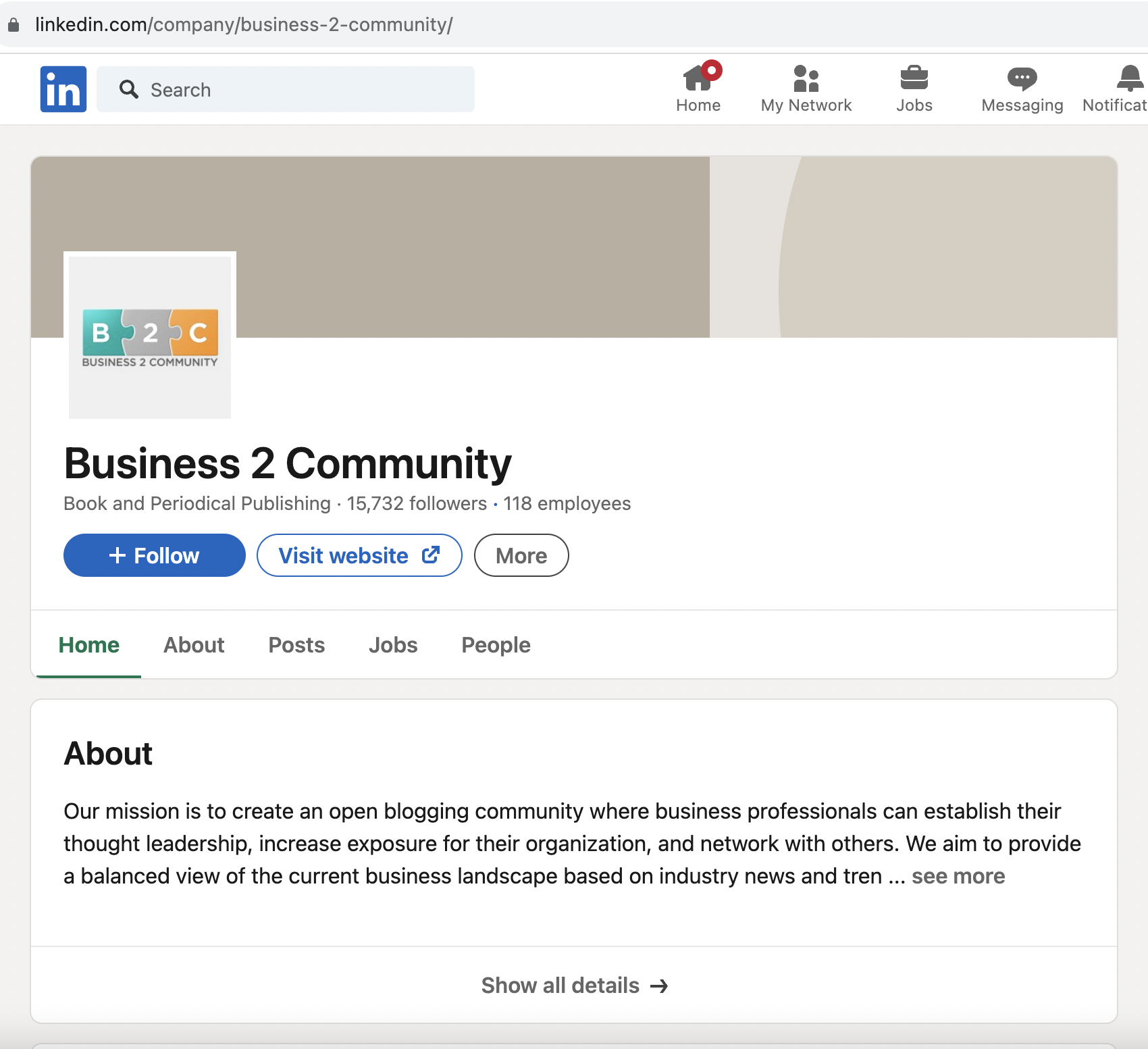Follow the Business 2 Community page
Screen dimensions: 1148x1049
(x=155, y=555)
